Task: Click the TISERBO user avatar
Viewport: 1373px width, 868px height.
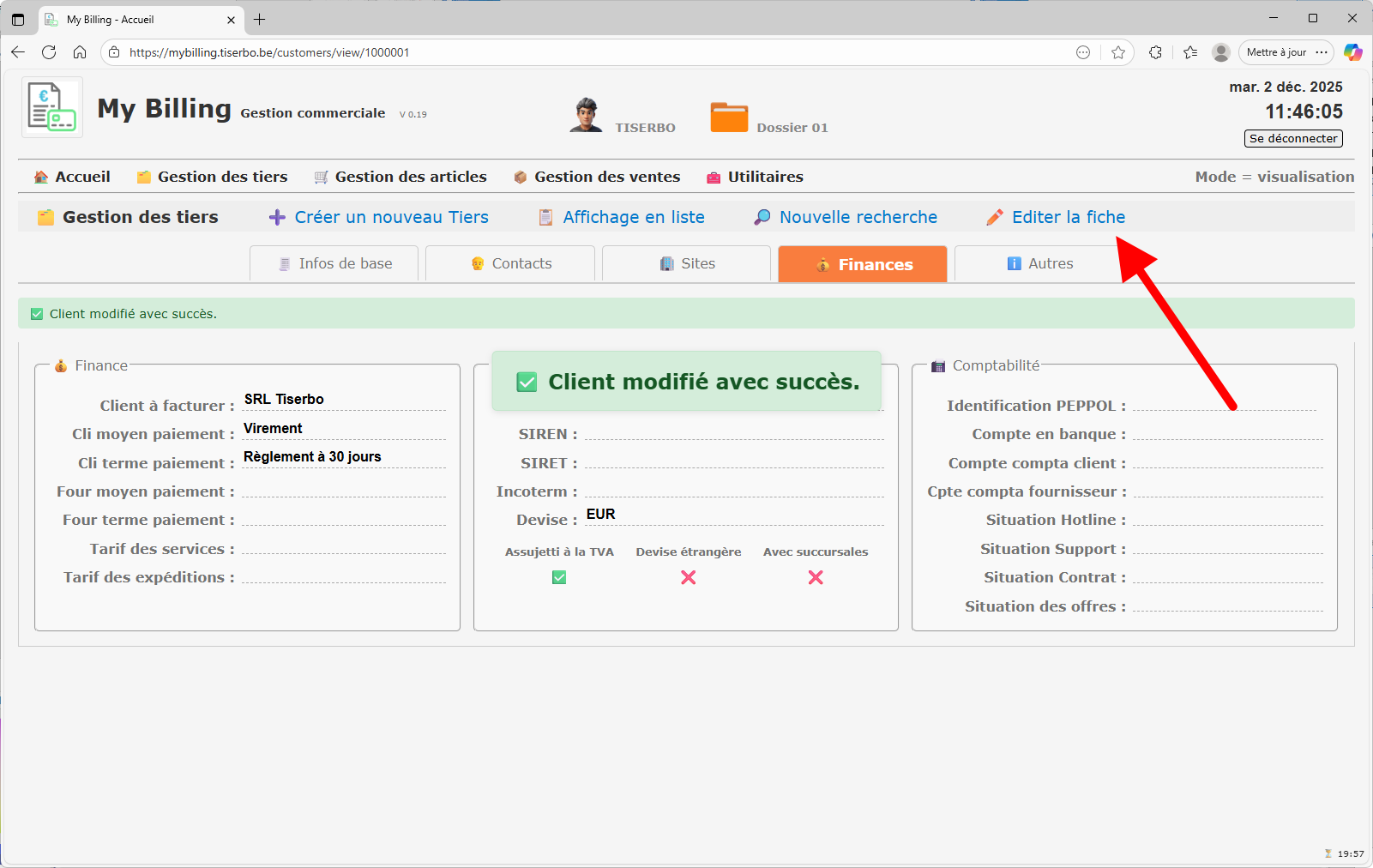Action: (x=587, y=114)
